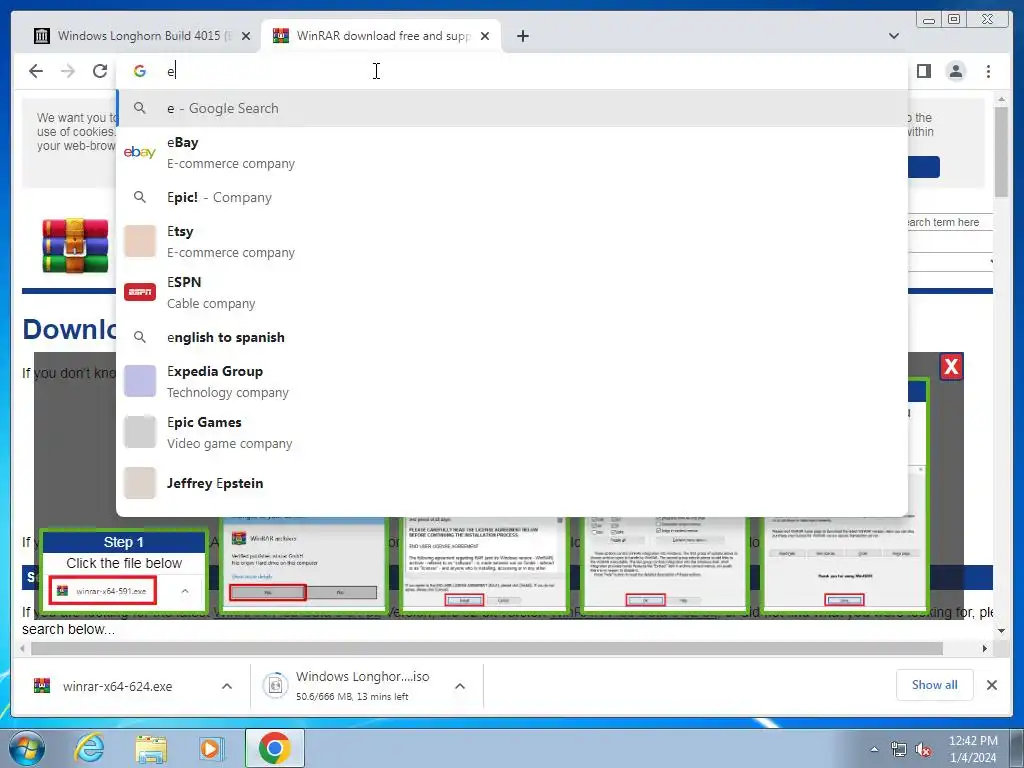
Task: Close the install guide with red X
Action: pyautogui.click(x=951, y=366)
